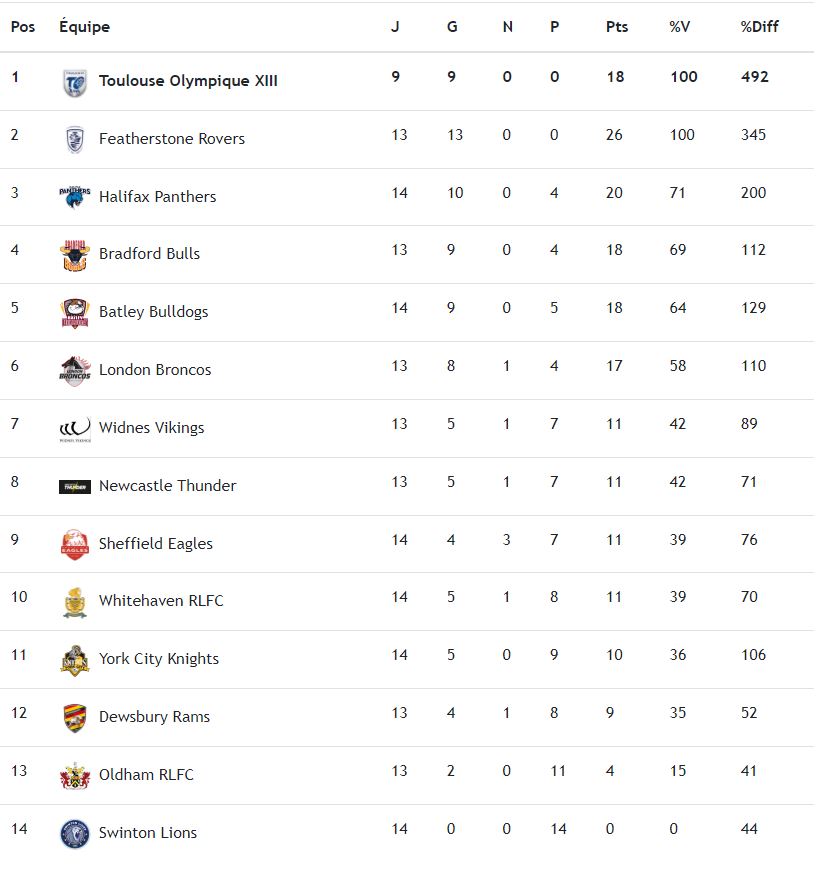The width and height of the screenshot is (816, 871).
Task: Click the Toulouse Olympique XIII team logo
Action: pyautogui.click(x=75, y=82)
